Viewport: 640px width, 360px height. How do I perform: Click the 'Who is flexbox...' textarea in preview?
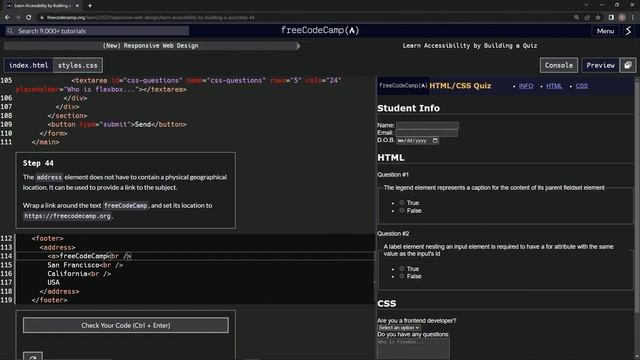[413, 349]
